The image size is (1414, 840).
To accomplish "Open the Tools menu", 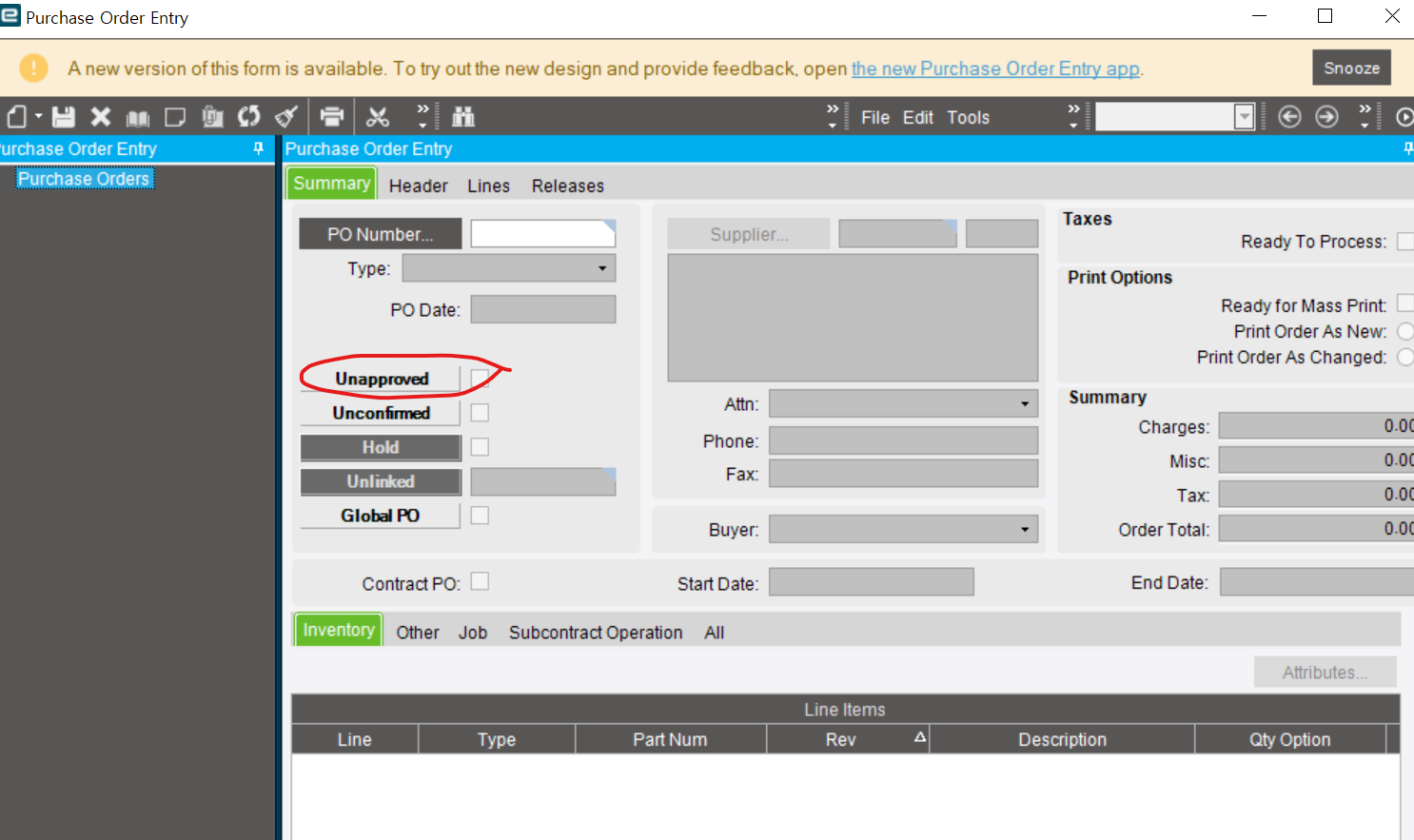I will (x=968, y=117).
